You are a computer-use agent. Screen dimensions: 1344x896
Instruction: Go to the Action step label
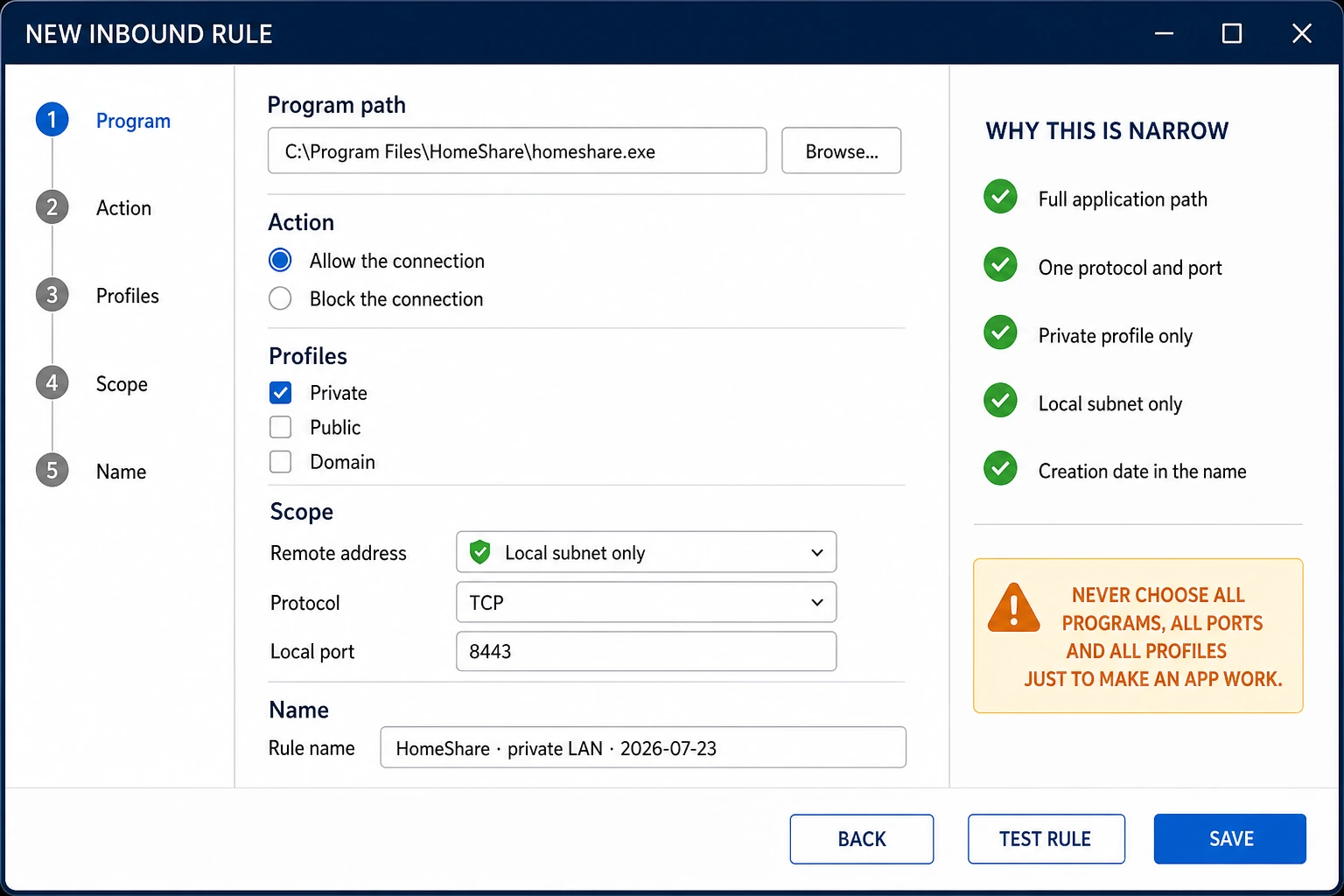tap(123, 208)
